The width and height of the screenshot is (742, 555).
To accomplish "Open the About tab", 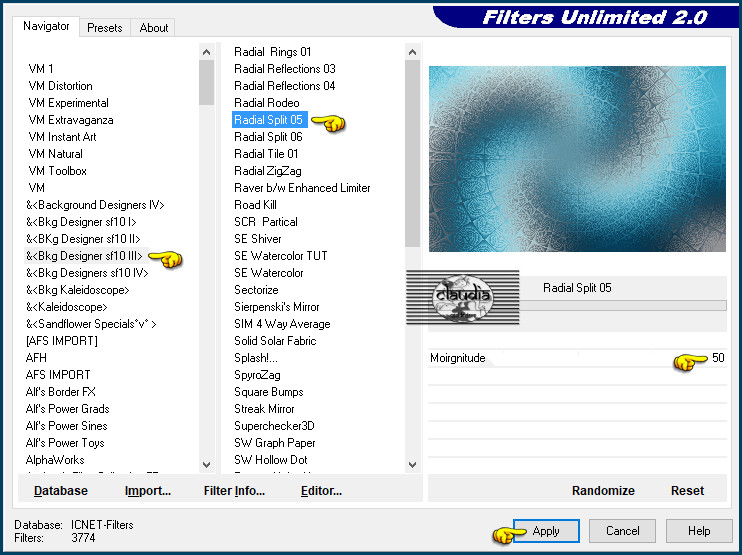I will coord(153,28).
